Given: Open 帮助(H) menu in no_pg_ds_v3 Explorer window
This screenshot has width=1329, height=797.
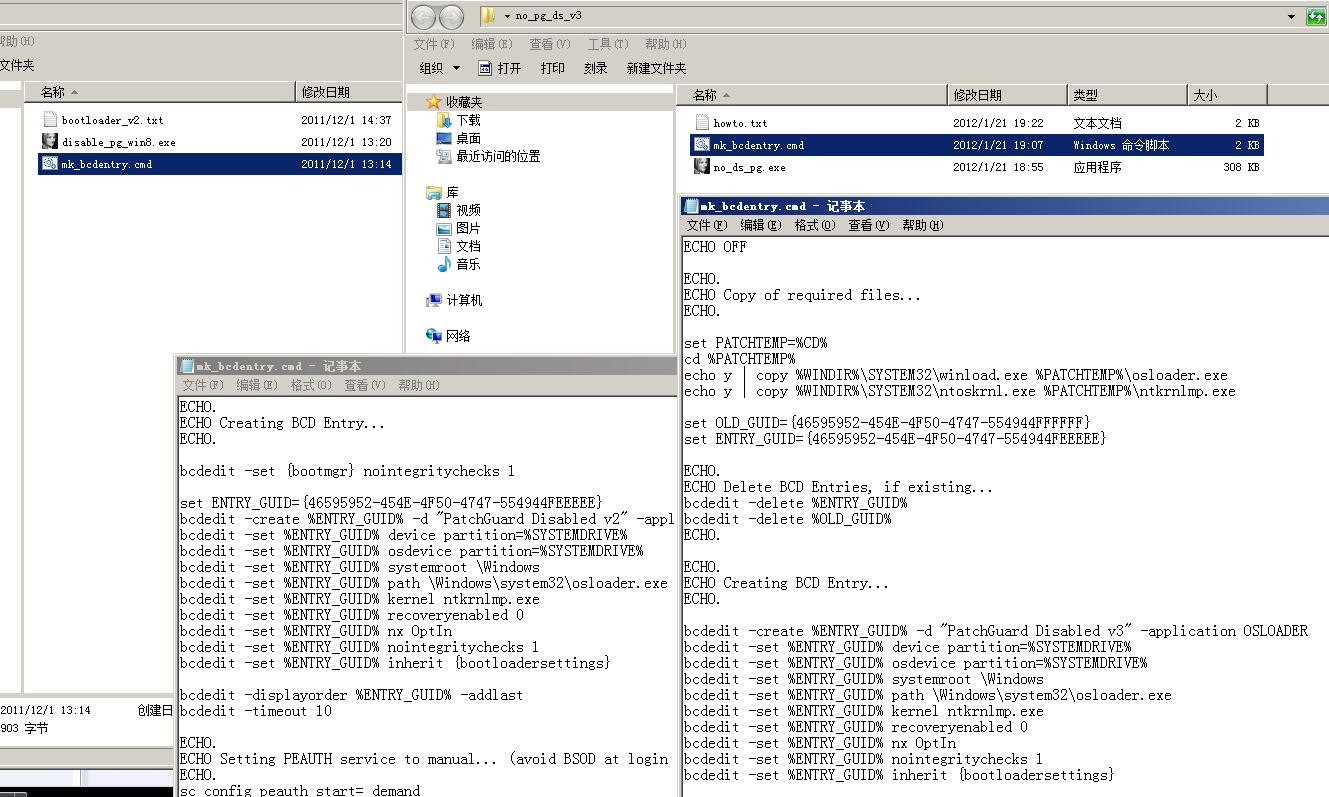Looking at the screenshot, I should 666,44.
